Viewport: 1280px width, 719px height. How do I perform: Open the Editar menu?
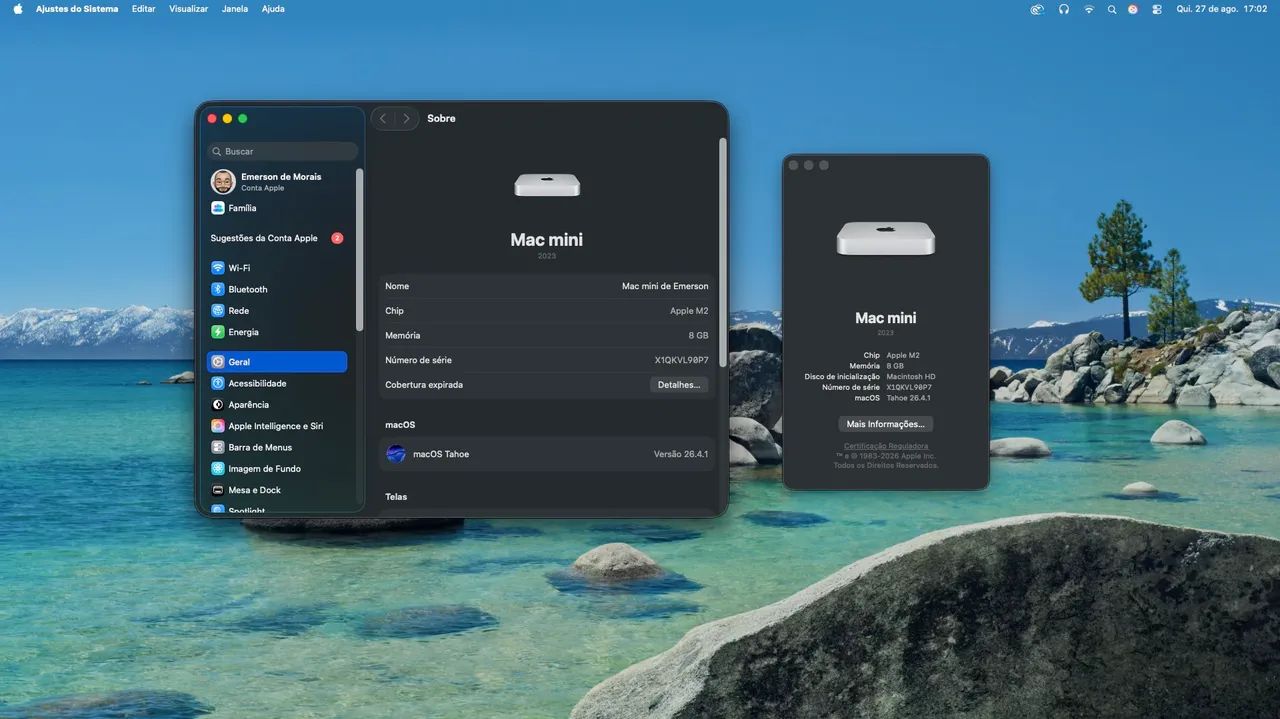143,9
